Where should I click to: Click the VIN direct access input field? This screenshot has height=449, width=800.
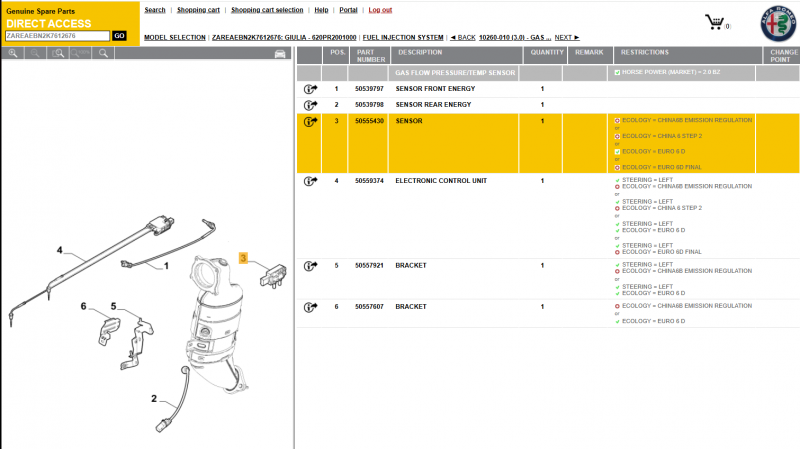[x=57, y=36]
